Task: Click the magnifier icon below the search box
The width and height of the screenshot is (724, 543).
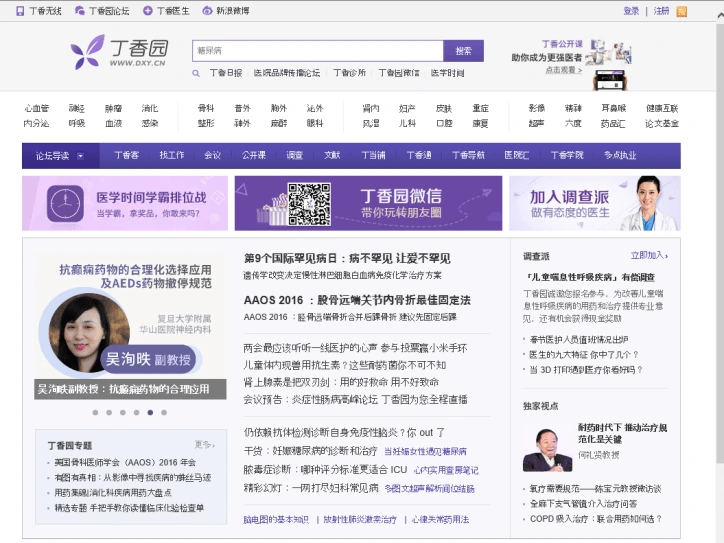Action: click(x=196, y=73)
